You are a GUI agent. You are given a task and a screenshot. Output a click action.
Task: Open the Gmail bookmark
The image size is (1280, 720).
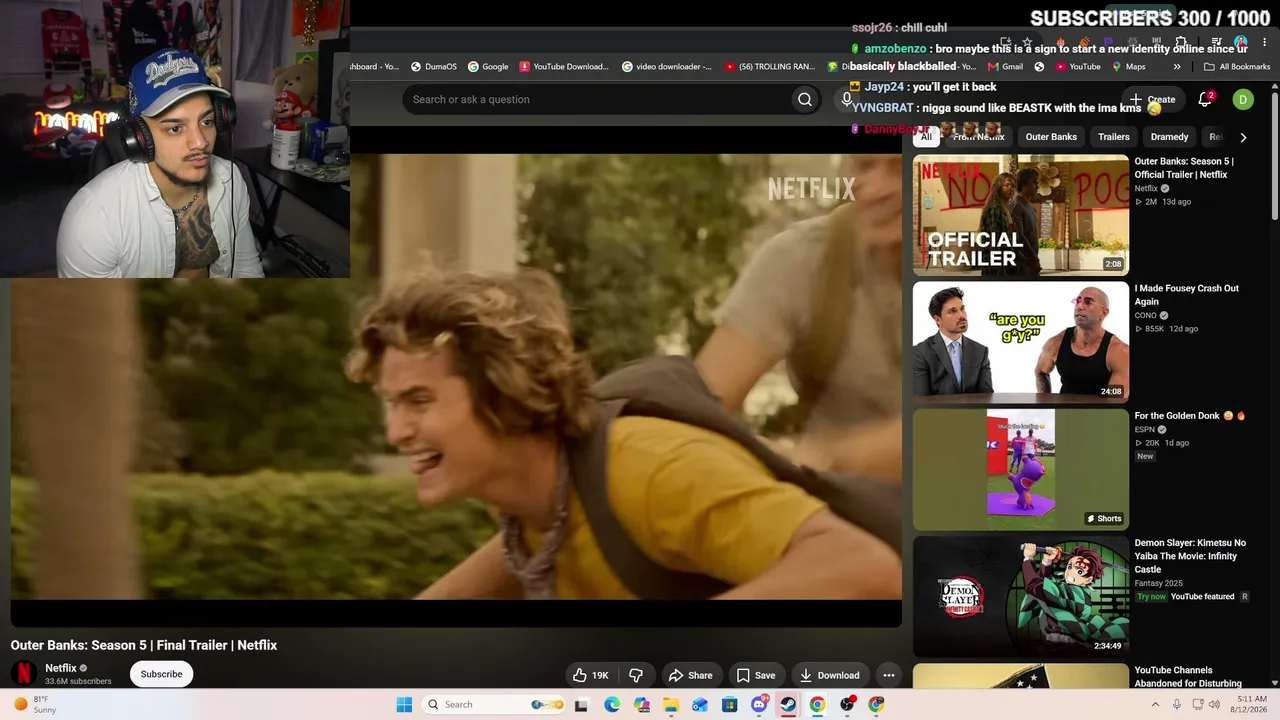click(1005, 67)
